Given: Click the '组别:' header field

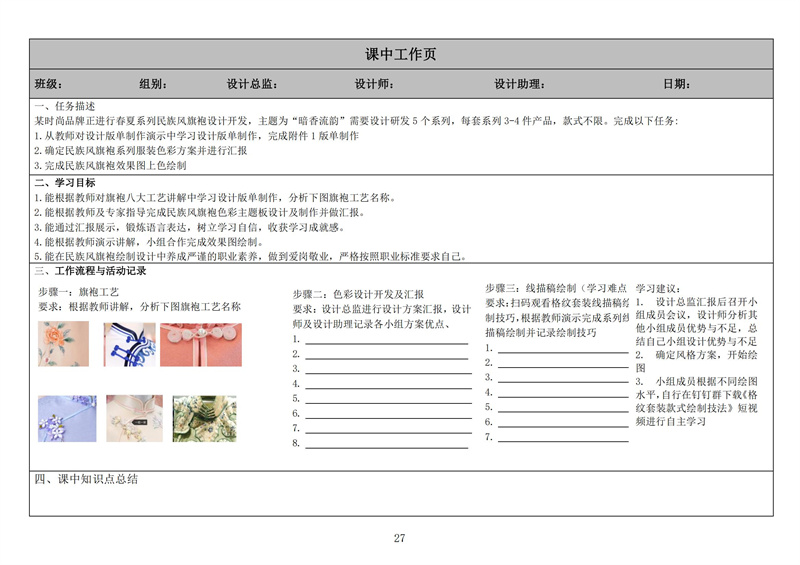Looking at the screenshot, I should [x=153, y=84].
